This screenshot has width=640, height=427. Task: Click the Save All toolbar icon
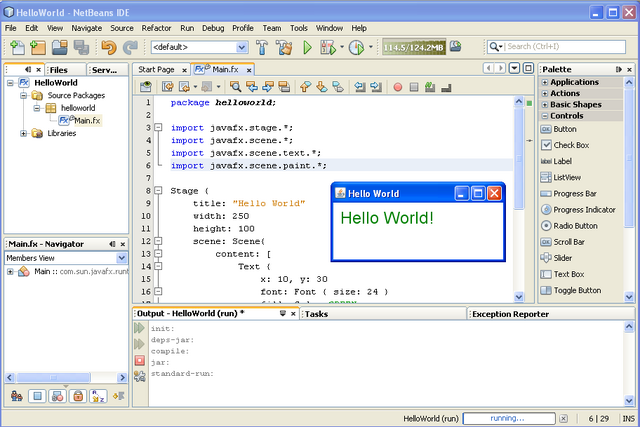click(x=81, y=47)
